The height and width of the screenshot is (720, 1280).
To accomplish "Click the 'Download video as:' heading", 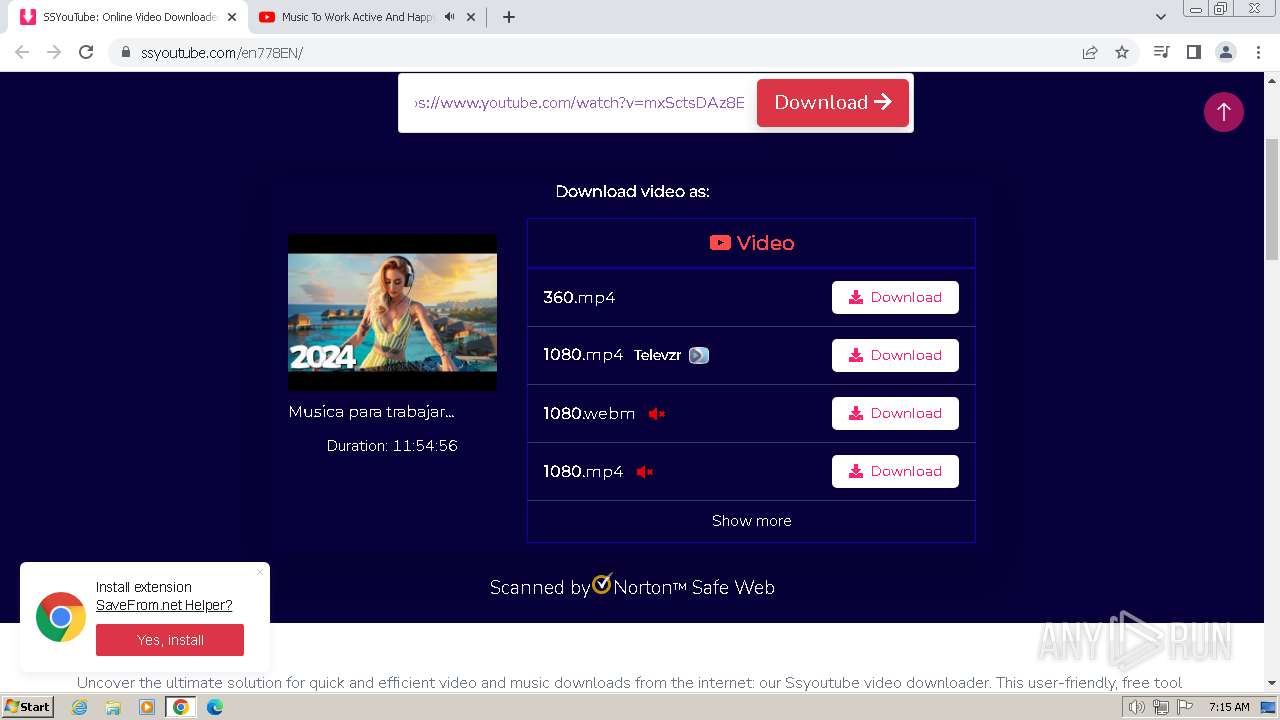I will (632, 191).
